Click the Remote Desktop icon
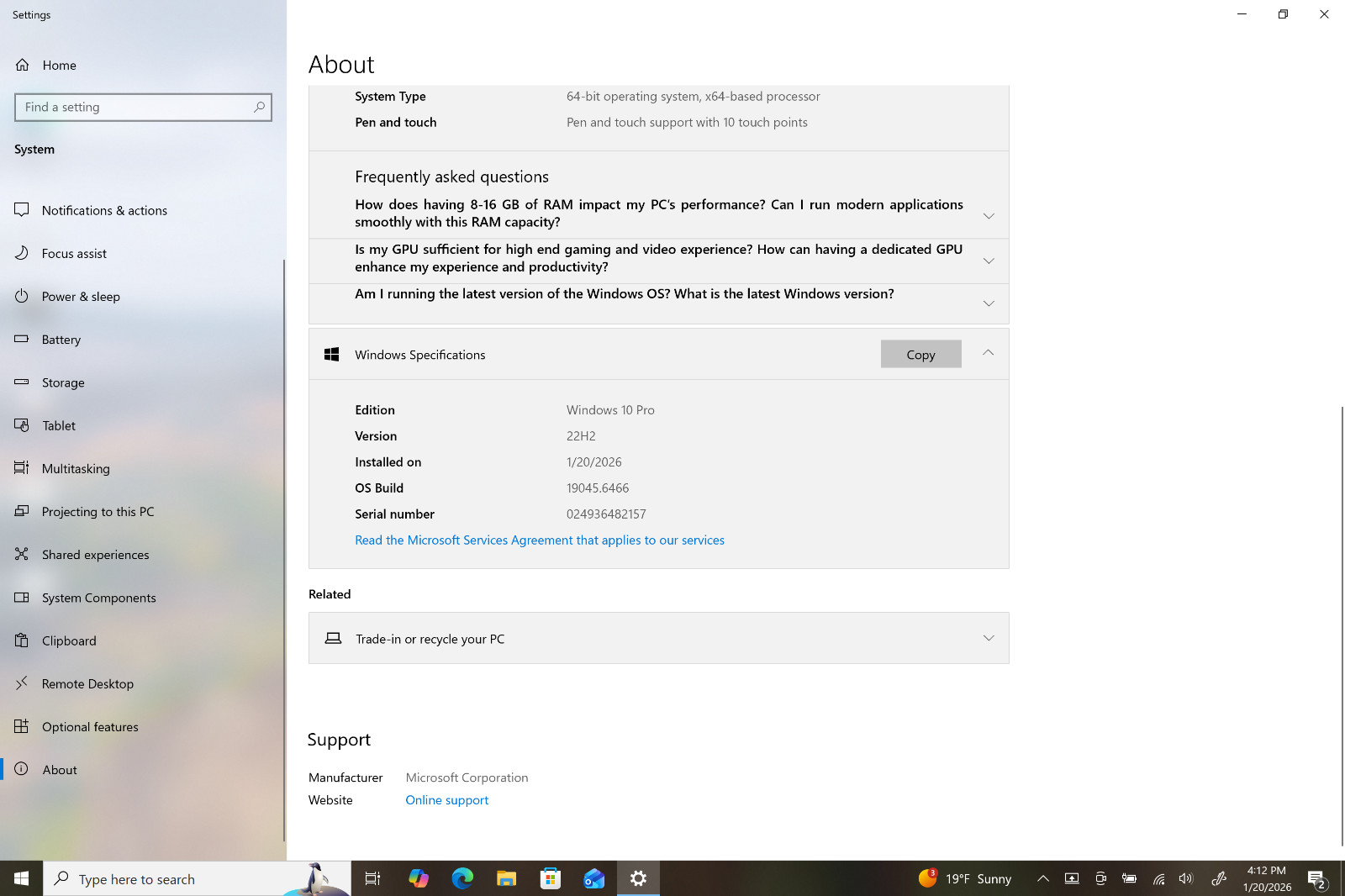This screenshot has height=896, width=1345. 22,683
